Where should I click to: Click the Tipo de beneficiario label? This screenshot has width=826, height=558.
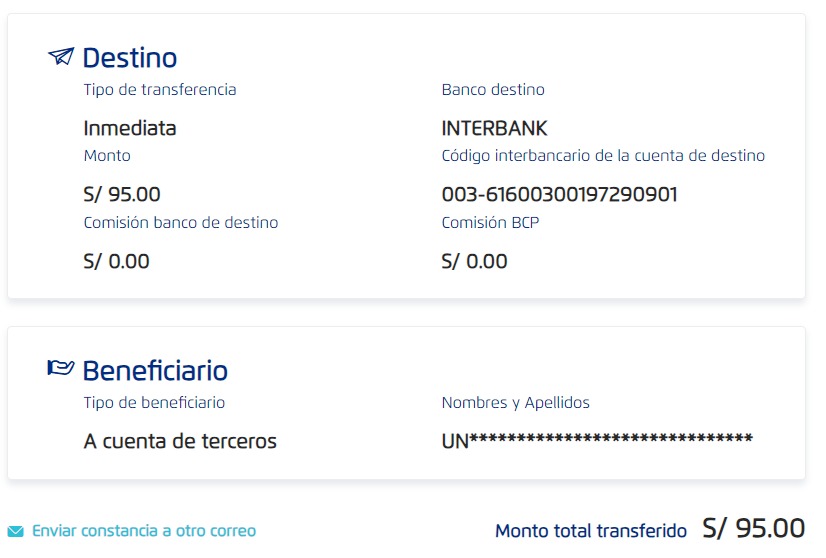point(154,403)
